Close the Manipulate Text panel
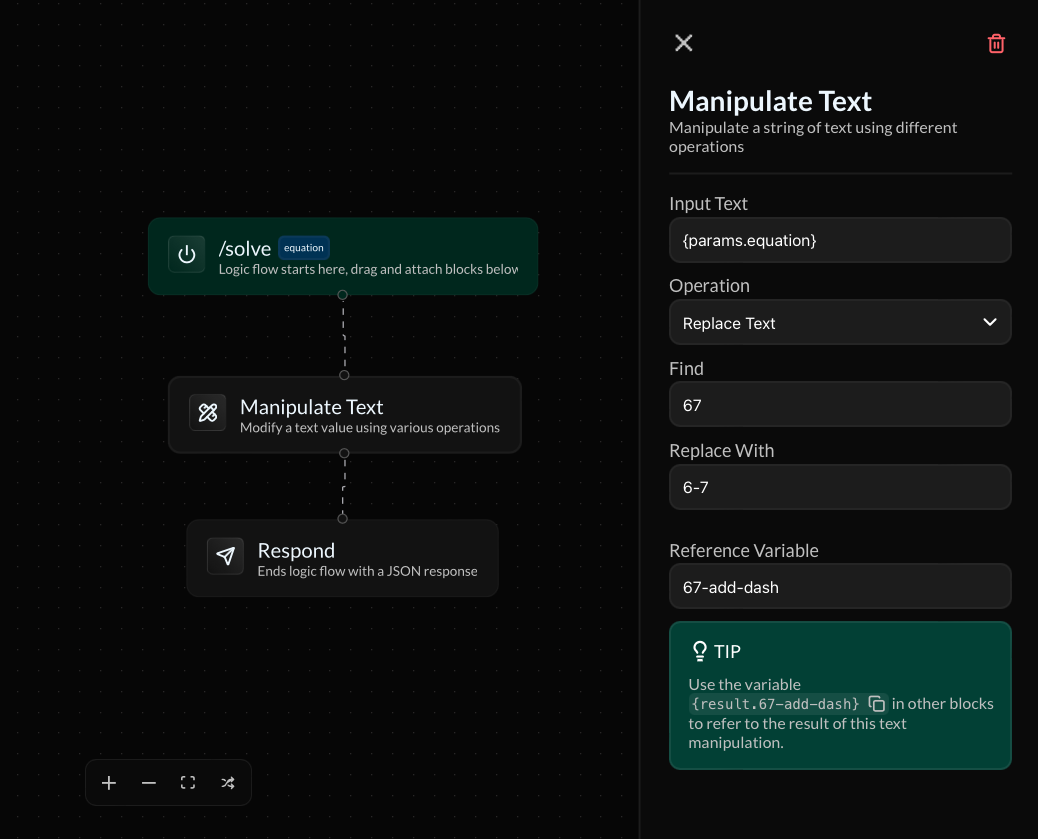Screen dimensions: 1038x839 click(x=683, y=43)
